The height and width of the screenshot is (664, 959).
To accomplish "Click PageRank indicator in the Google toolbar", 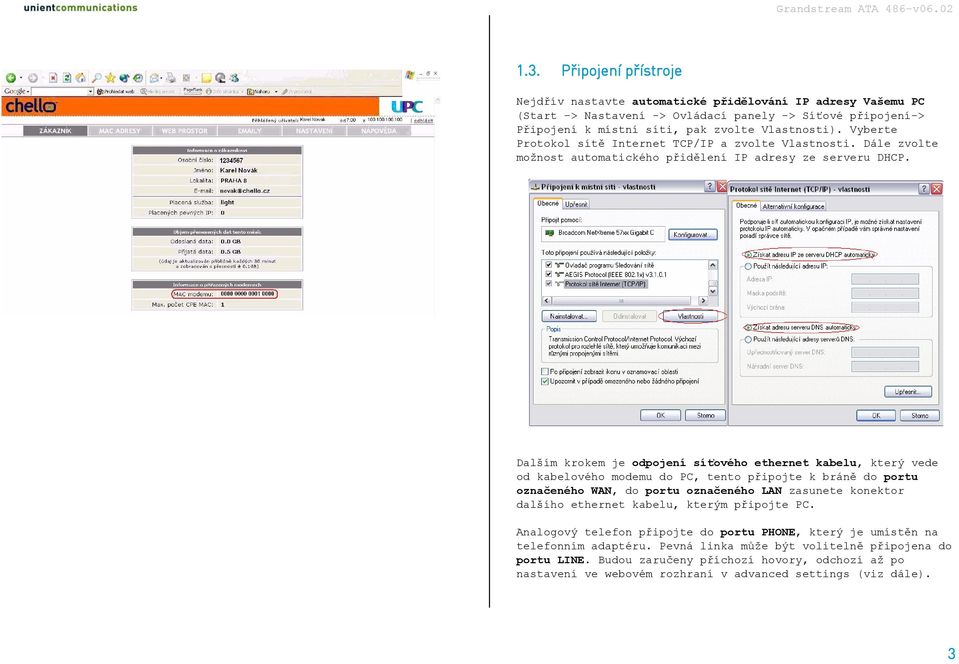I will pos(193,90).
